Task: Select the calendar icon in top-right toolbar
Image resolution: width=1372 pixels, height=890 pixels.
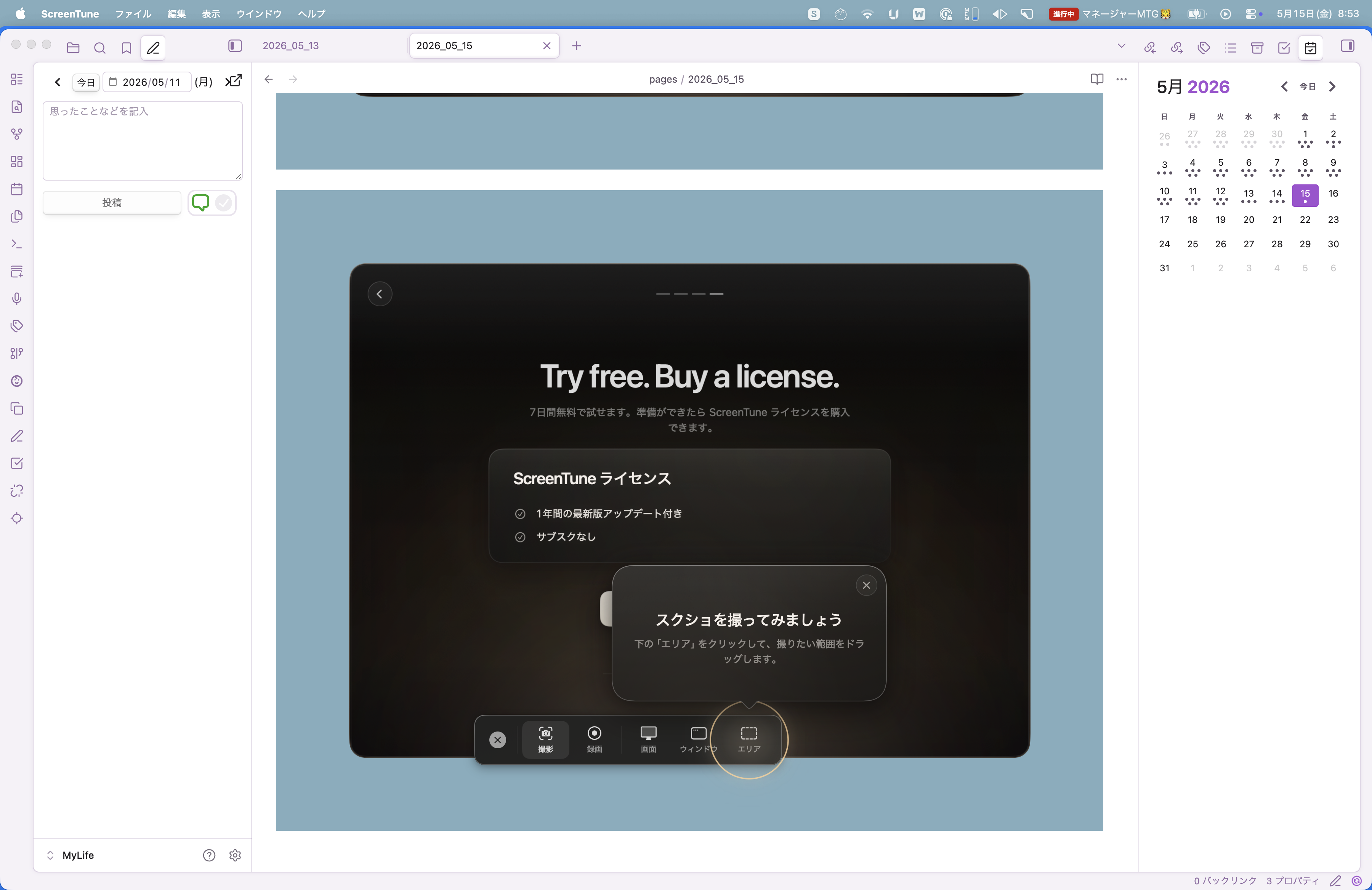Action: 1311,47
